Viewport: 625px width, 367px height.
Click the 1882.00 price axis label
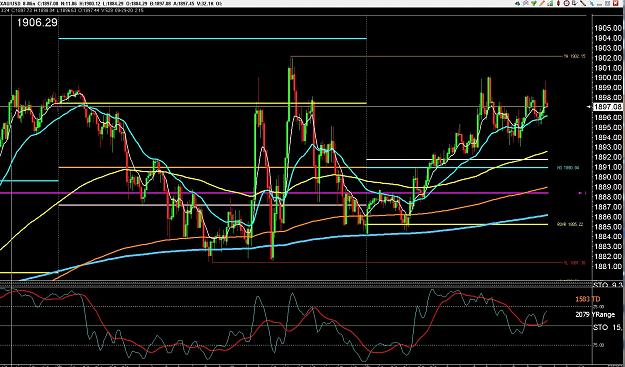pos(608,256)
